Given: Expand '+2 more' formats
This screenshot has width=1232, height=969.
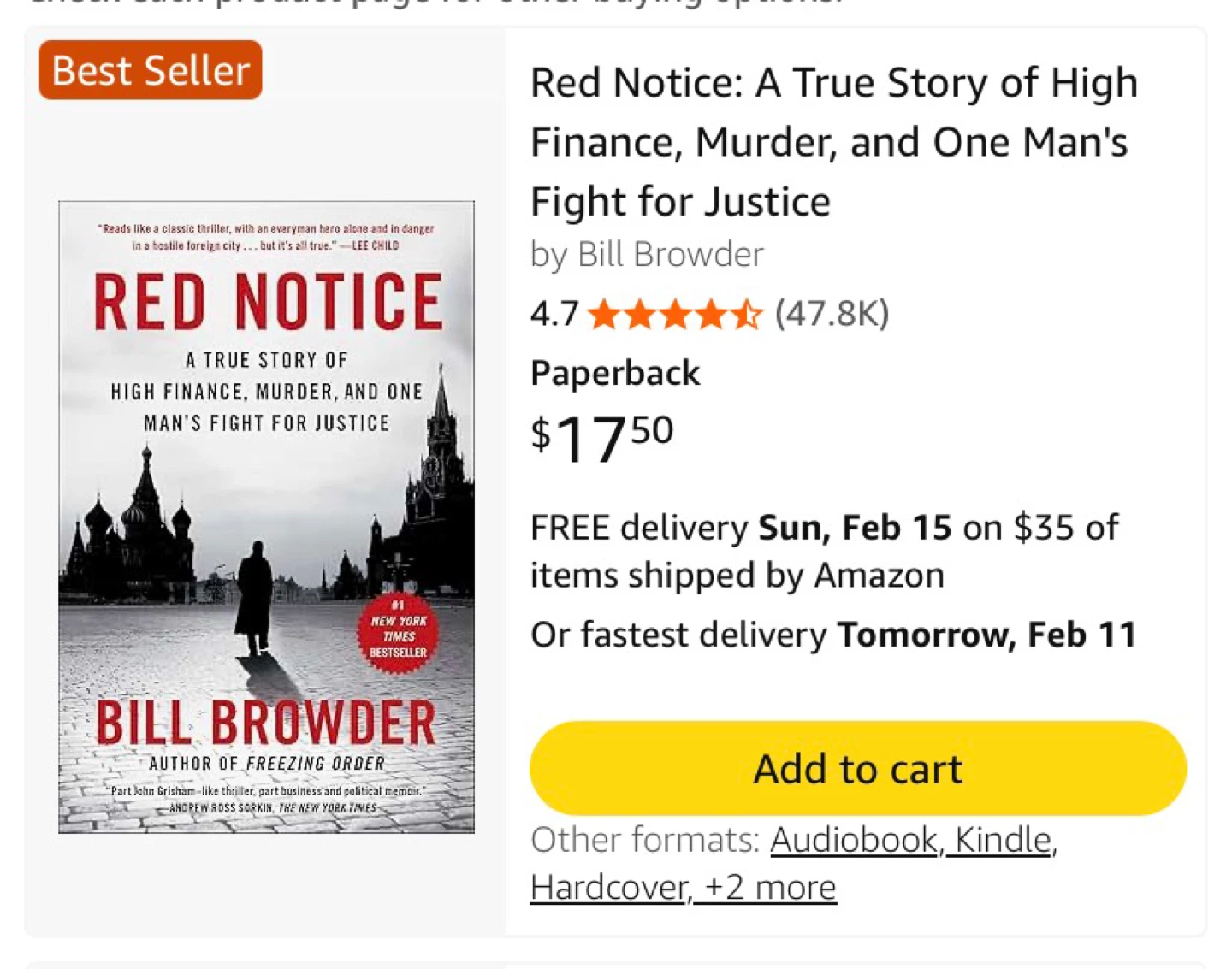Looking at the screenshot, I should (x=770, y=889).
